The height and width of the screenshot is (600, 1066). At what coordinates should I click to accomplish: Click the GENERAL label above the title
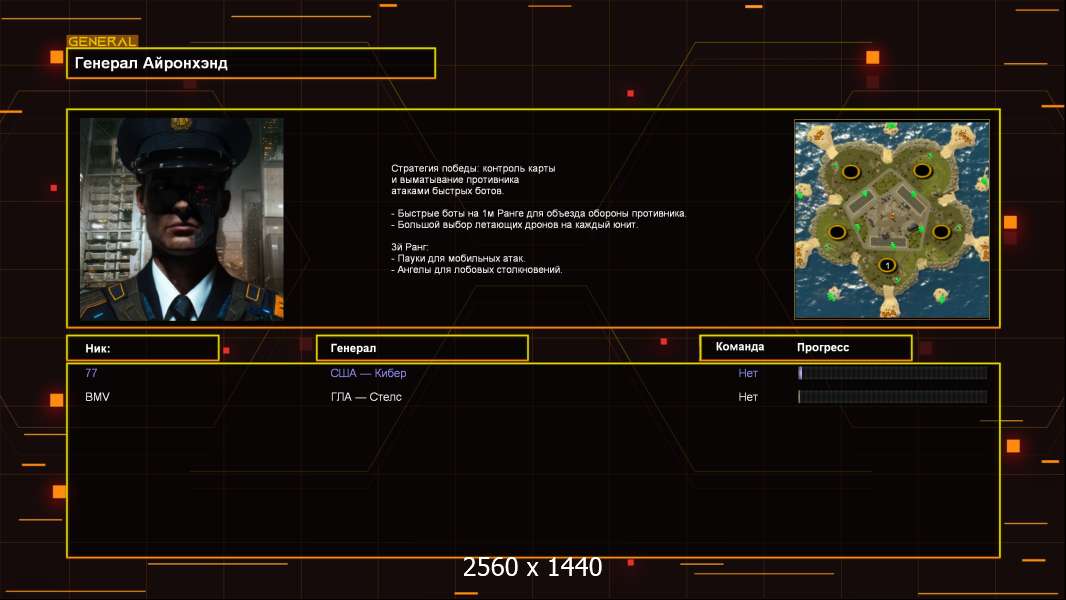point(103,41)
